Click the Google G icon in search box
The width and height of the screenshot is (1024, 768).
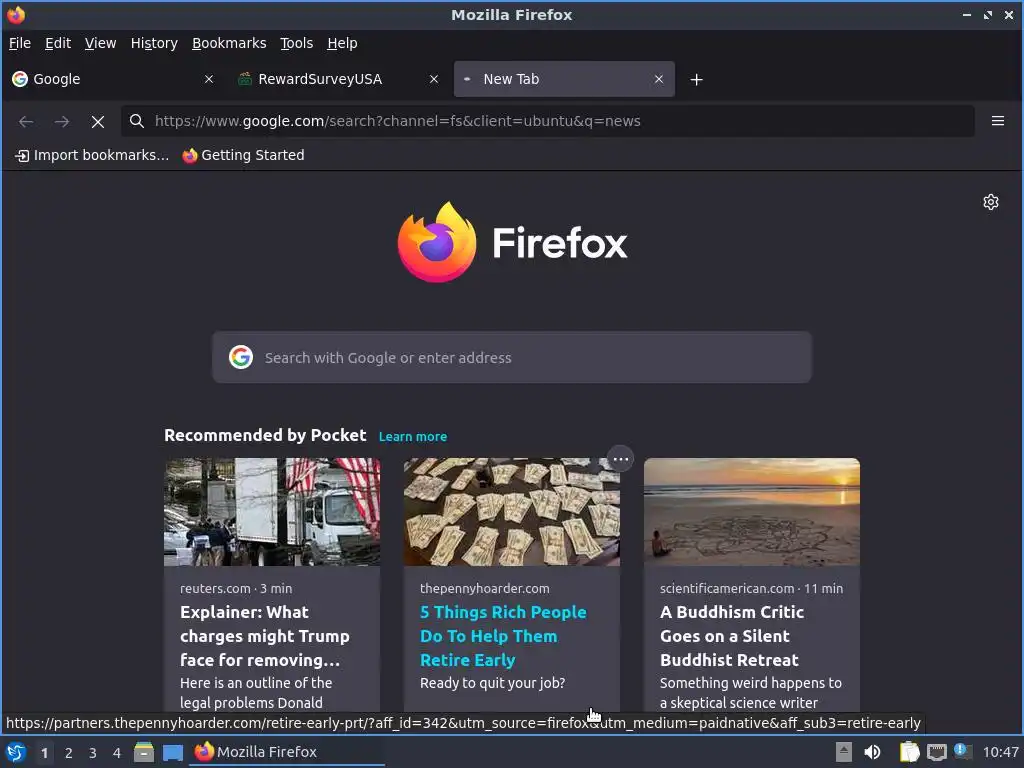241,357
